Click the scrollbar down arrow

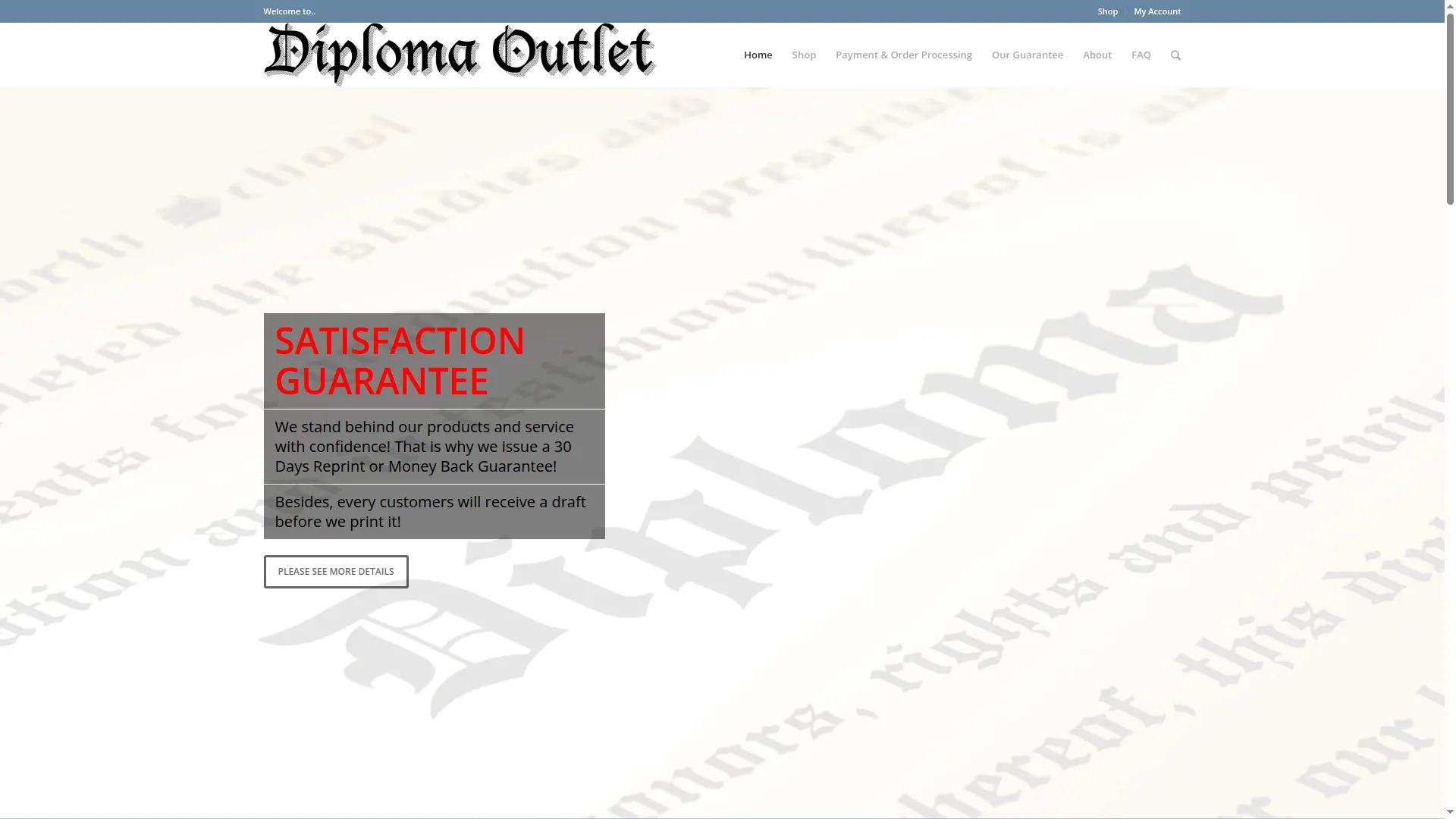tap(1450, 812)
